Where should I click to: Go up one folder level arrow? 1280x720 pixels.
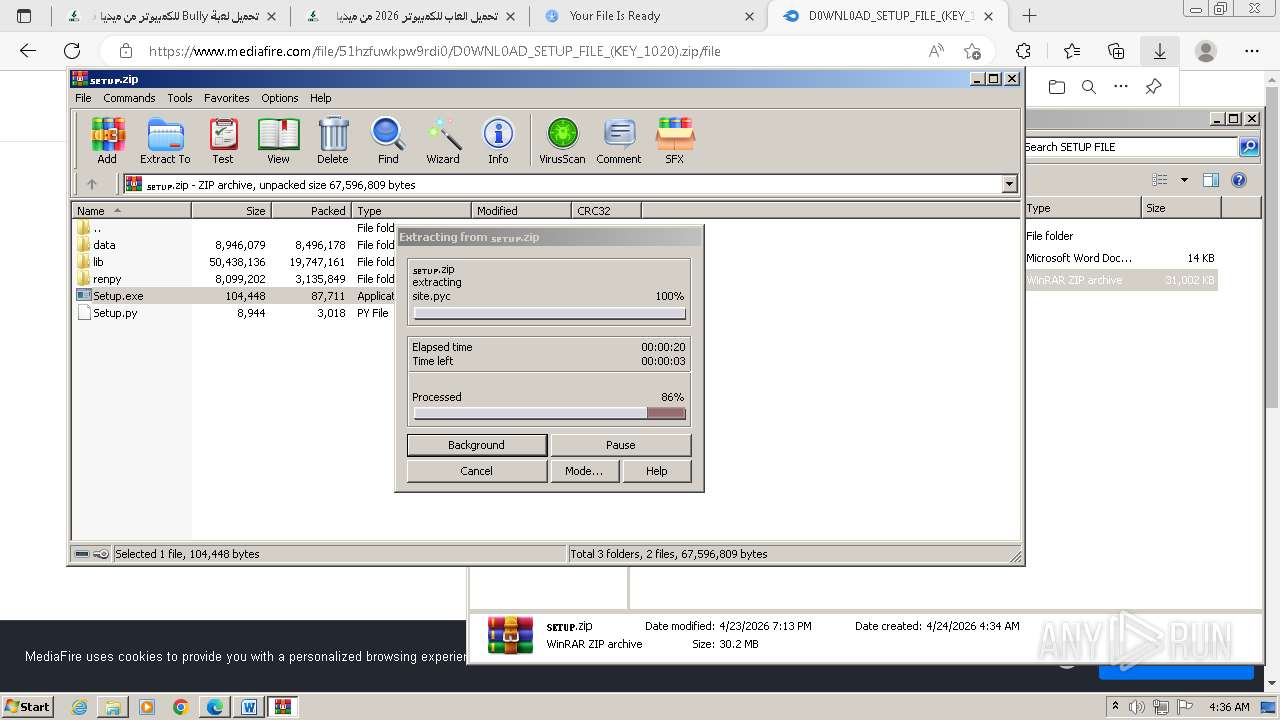pyautogui.click(x=92, y=184)
